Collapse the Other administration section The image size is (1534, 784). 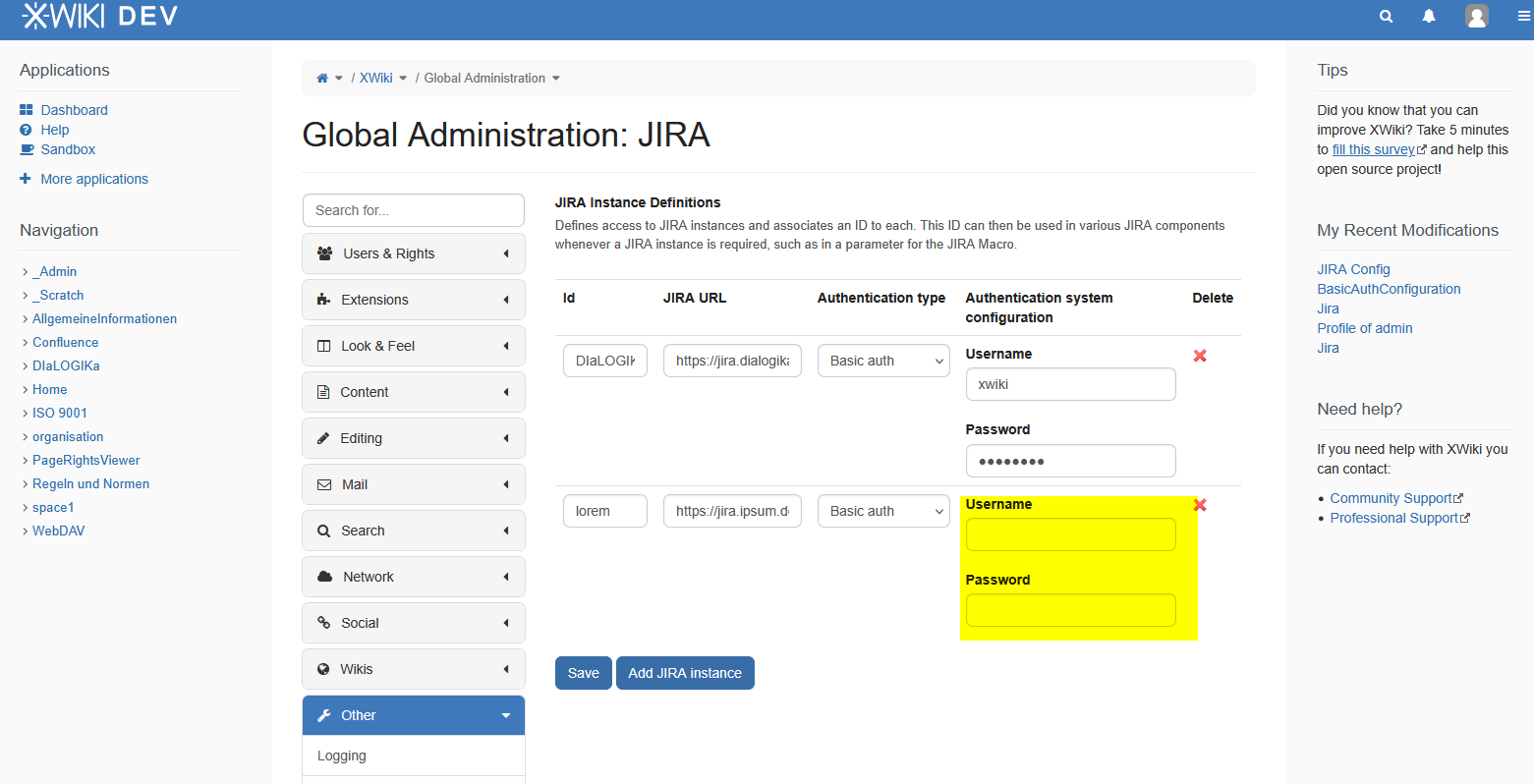click(x=414, y=715)
